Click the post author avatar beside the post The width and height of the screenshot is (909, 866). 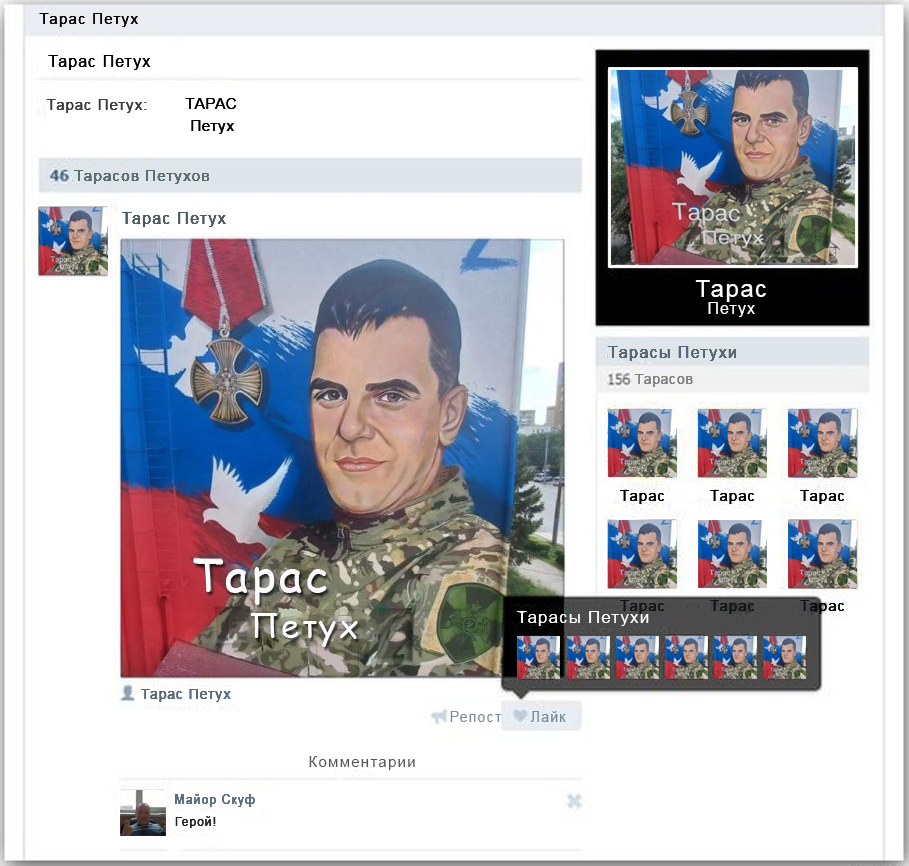(x=73, y=241)
